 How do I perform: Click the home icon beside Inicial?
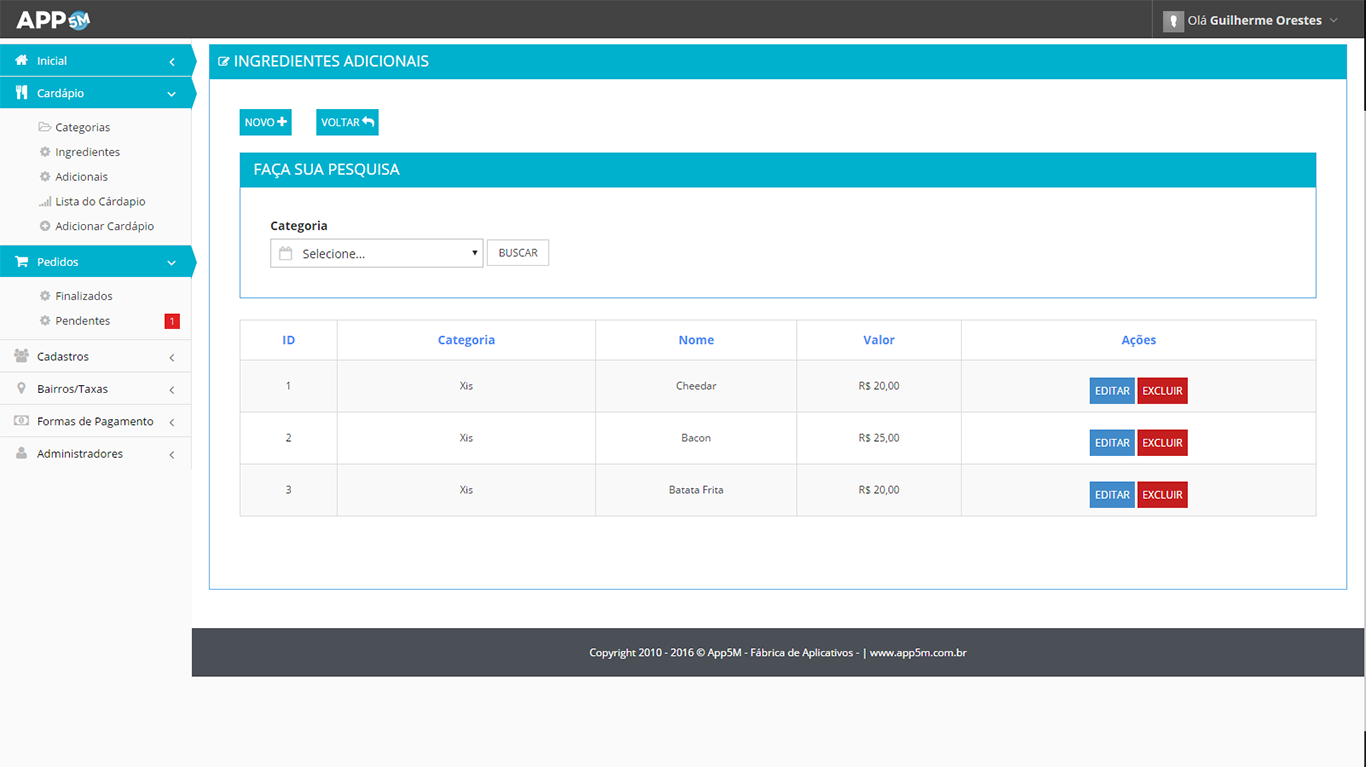pos(21,61)
